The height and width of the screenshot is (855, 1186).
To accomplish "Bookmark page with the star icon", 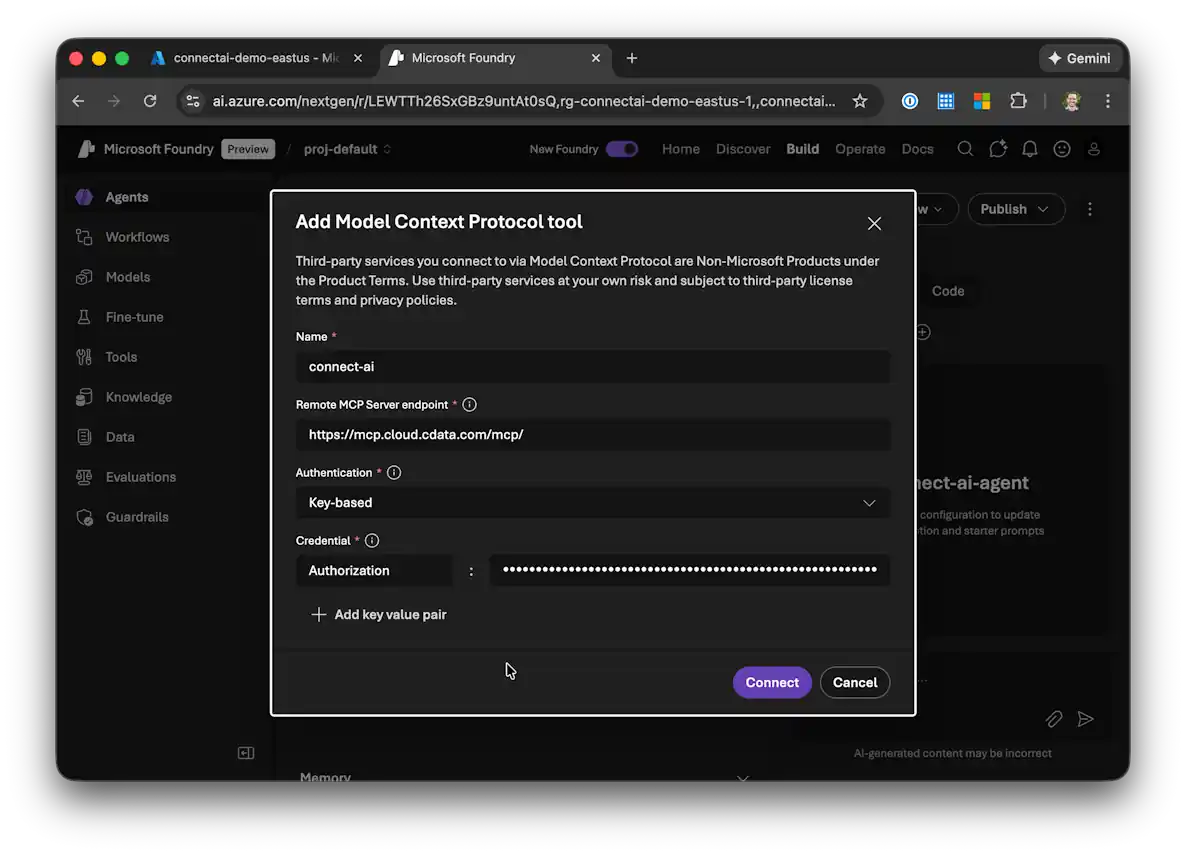I will pyautogui.click(x=859, y=101).
